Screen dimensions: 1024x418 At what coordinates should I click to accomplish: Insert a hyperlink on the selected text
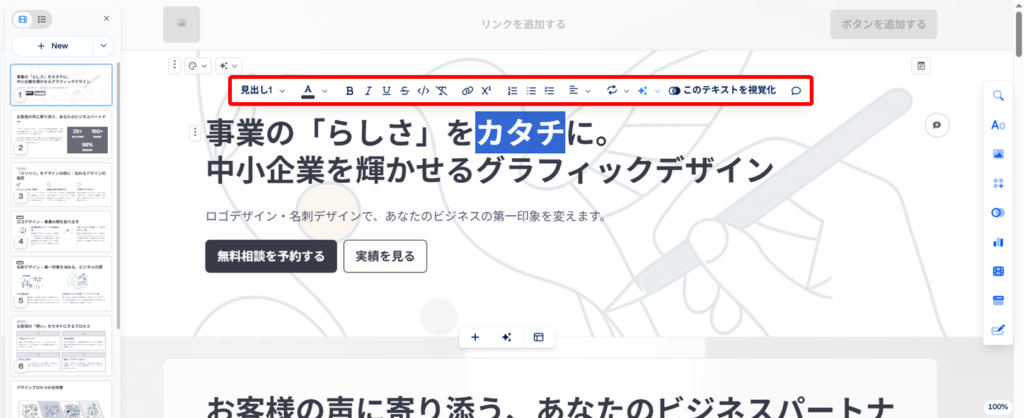pos(467,91)
